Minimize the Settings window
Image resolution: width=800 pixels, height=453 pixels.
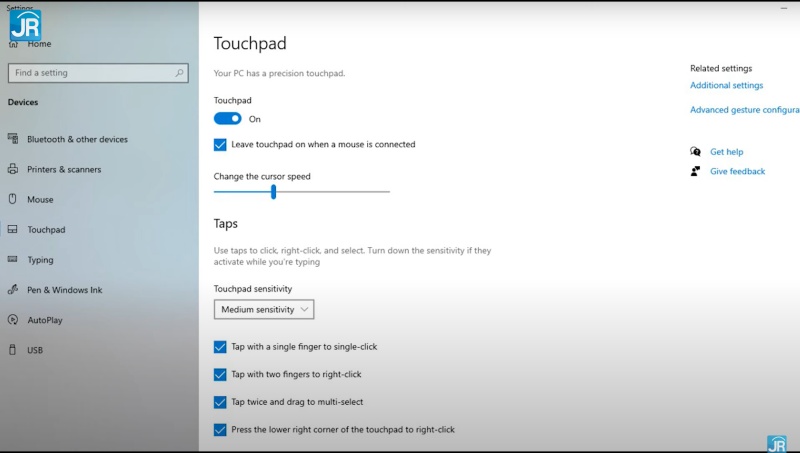pyautogui.click(x=784, y=8)
